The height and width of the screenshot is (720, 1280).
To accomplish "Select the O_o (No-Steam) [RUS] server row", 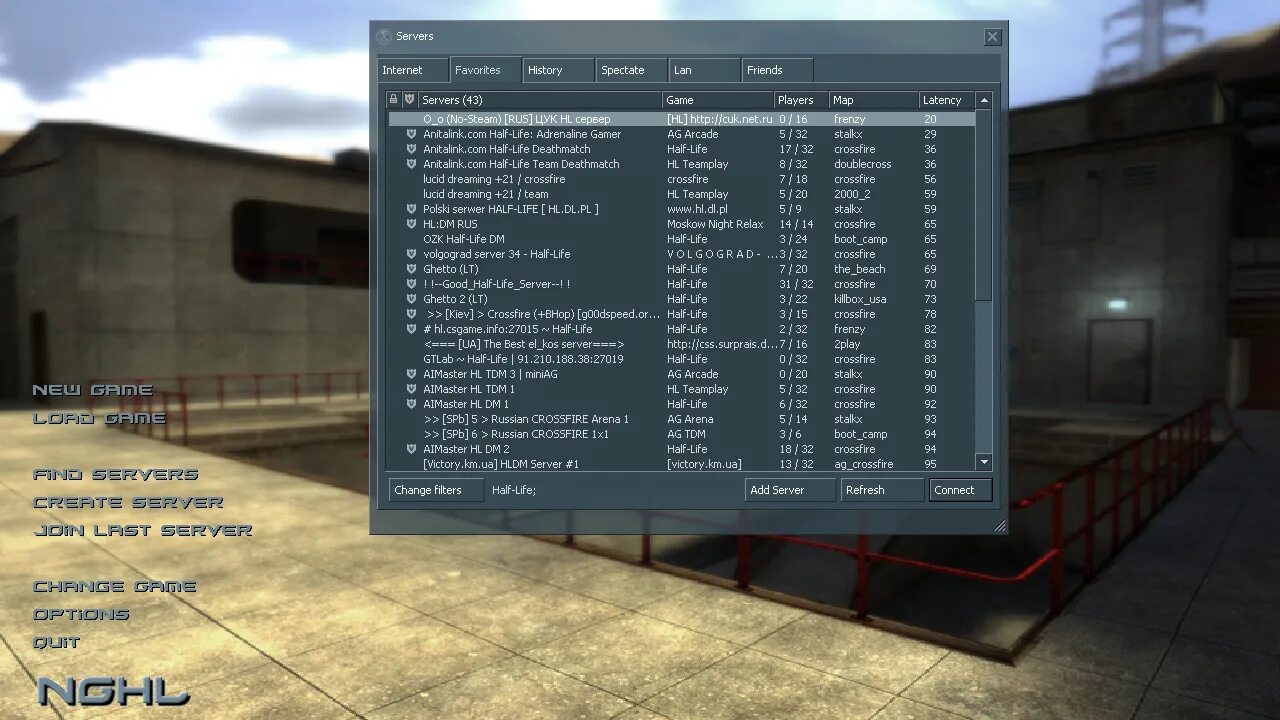I will 681,119.
